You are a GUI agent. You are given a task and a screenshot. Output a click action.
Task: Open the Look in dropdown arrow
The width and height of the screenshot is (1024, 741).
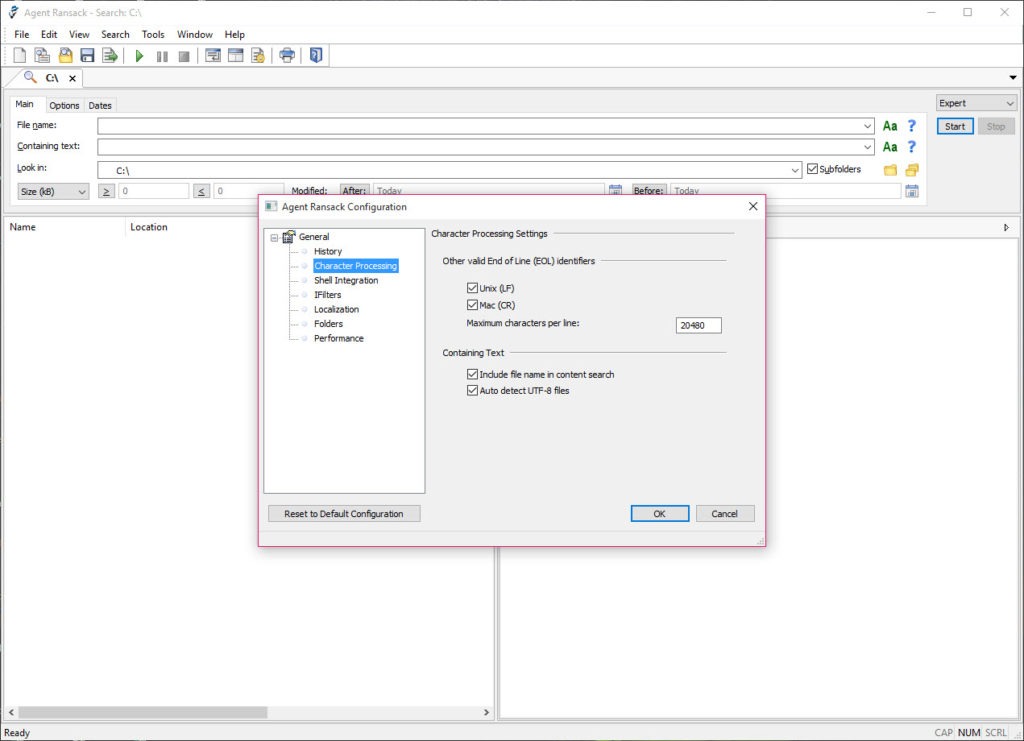coord(795,170)
